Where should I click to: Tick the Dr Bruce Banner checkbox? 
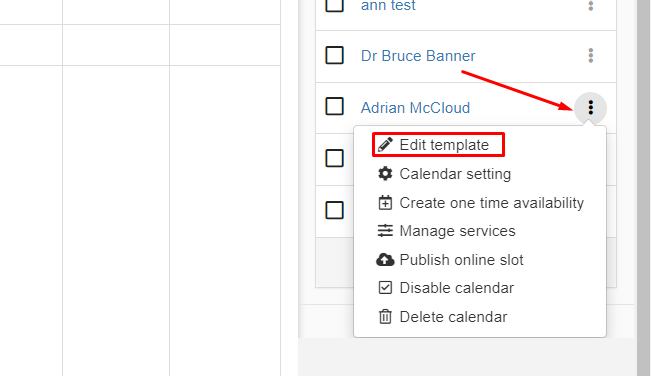(x=335, y=55)
